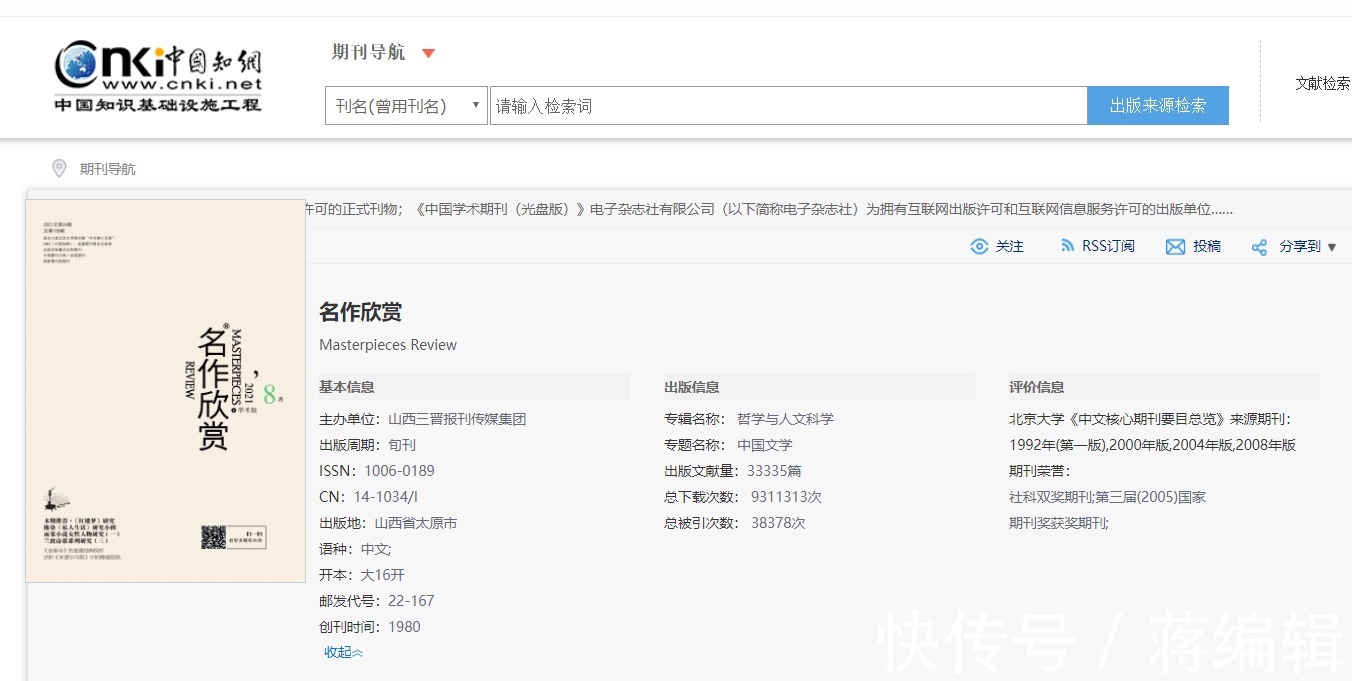Image resolution: width=1352 pixels, height=681 pixels.
Task: Select the 评价信息 section header
Action: (1037, 387)
